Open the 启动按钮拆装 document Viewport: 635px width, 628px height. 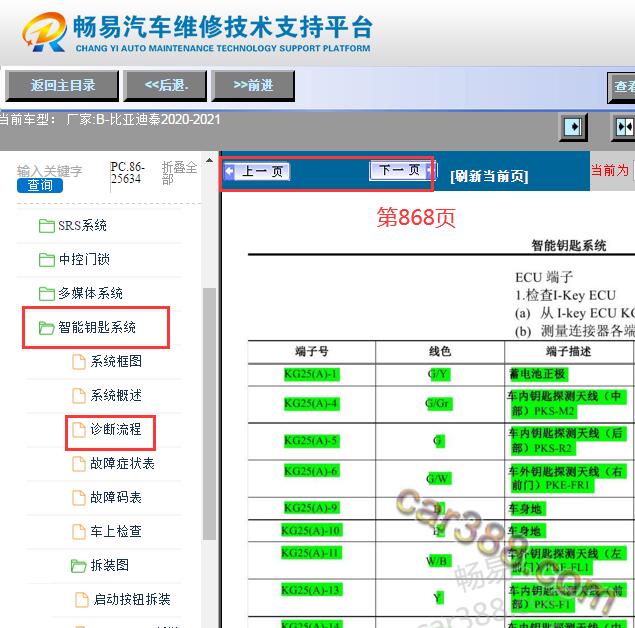(132, 599)
